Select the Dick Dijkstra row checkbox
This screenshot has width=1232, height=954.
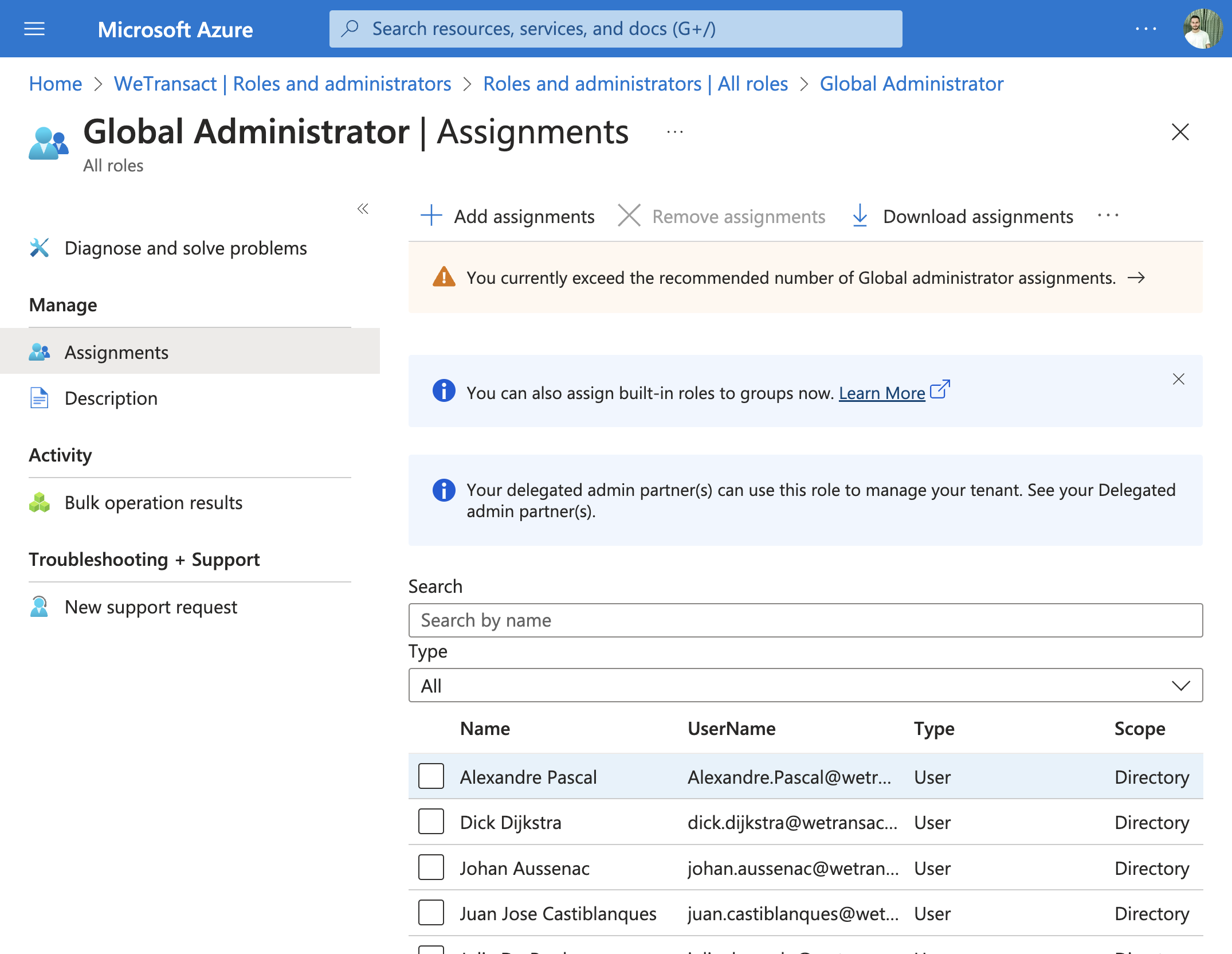(x=431, y=822)
